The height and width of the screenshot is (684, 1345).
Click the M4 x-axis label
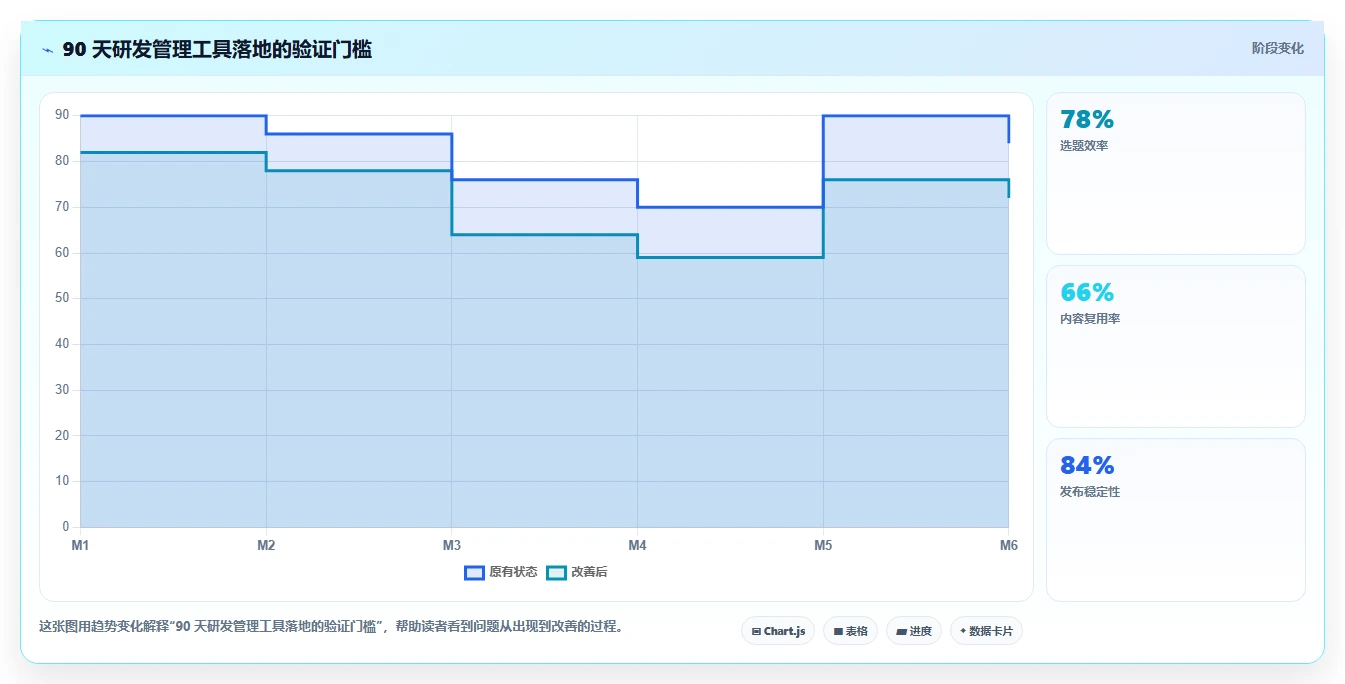tap(637, 545)
